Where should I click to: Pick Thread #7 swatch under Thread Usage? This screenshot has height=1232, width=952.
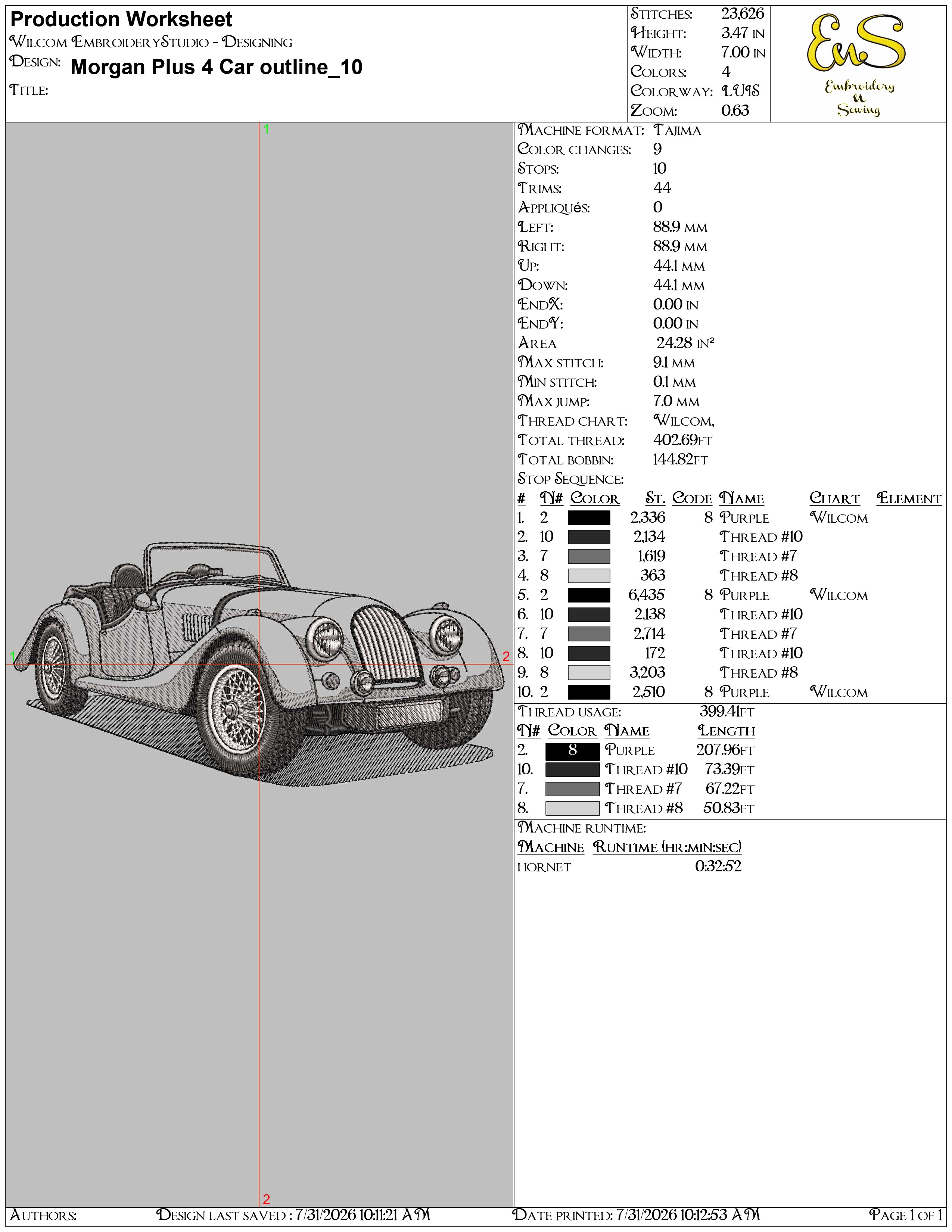coord(572,789)
